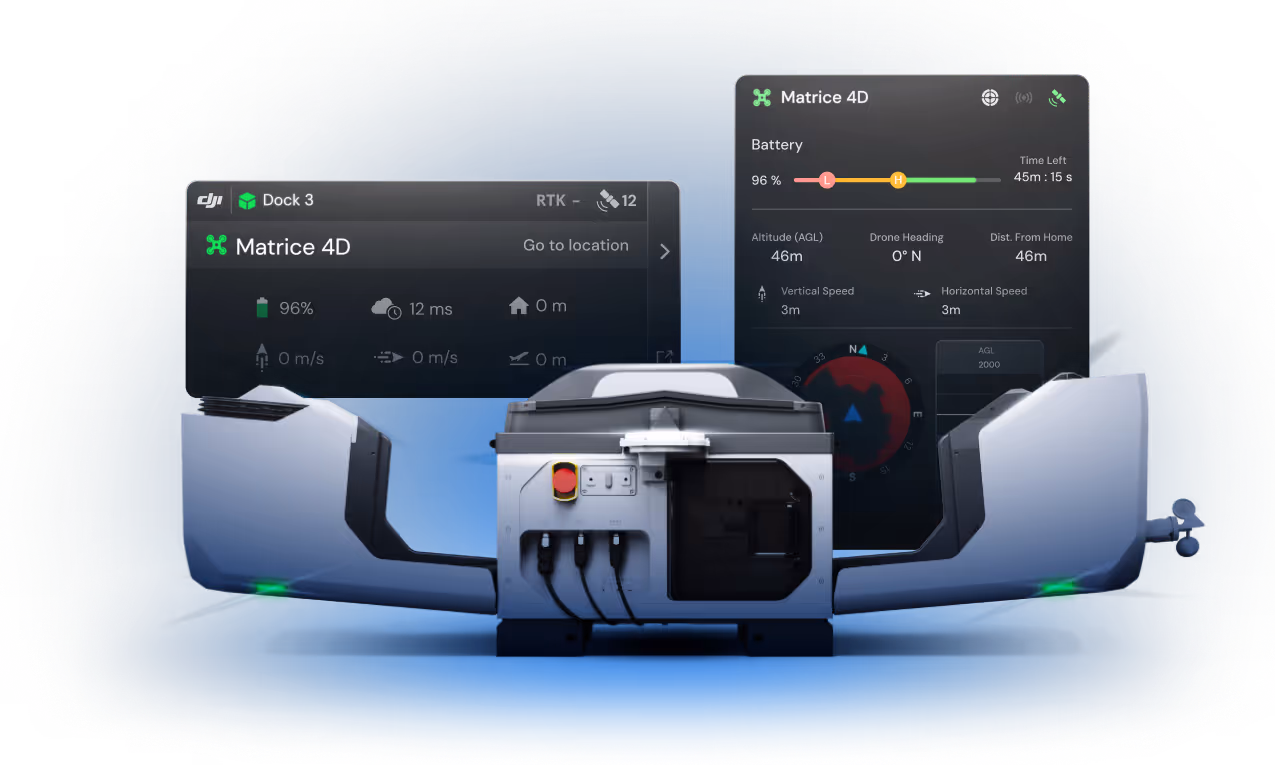This screenshot has width=1275, height=765.
Task: Click the blue drone arrow in the compass
Action: [x=852, y=413]
